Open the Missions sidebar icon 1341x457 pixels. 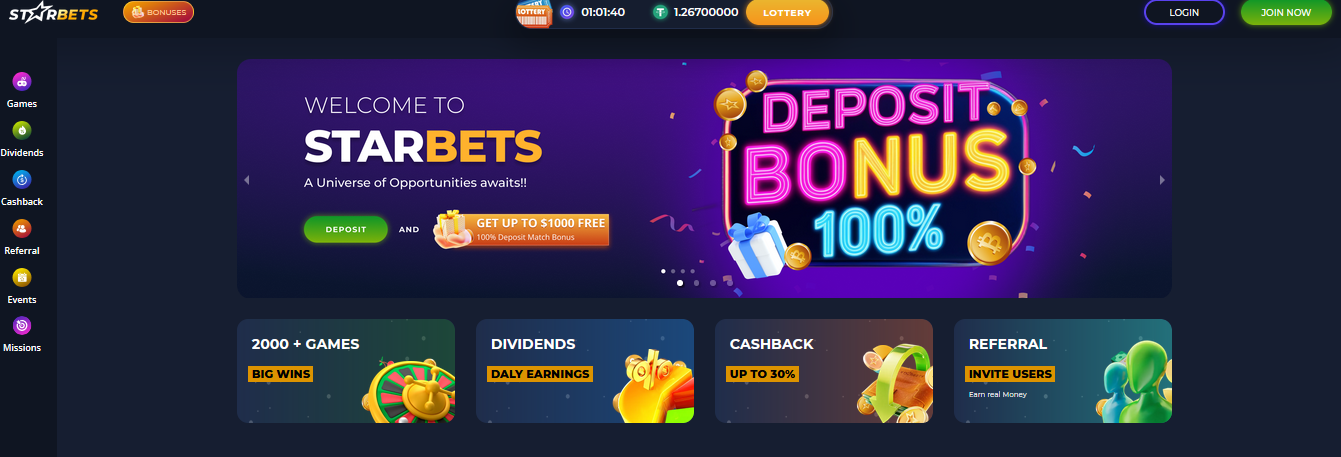(x=22, y=326)
